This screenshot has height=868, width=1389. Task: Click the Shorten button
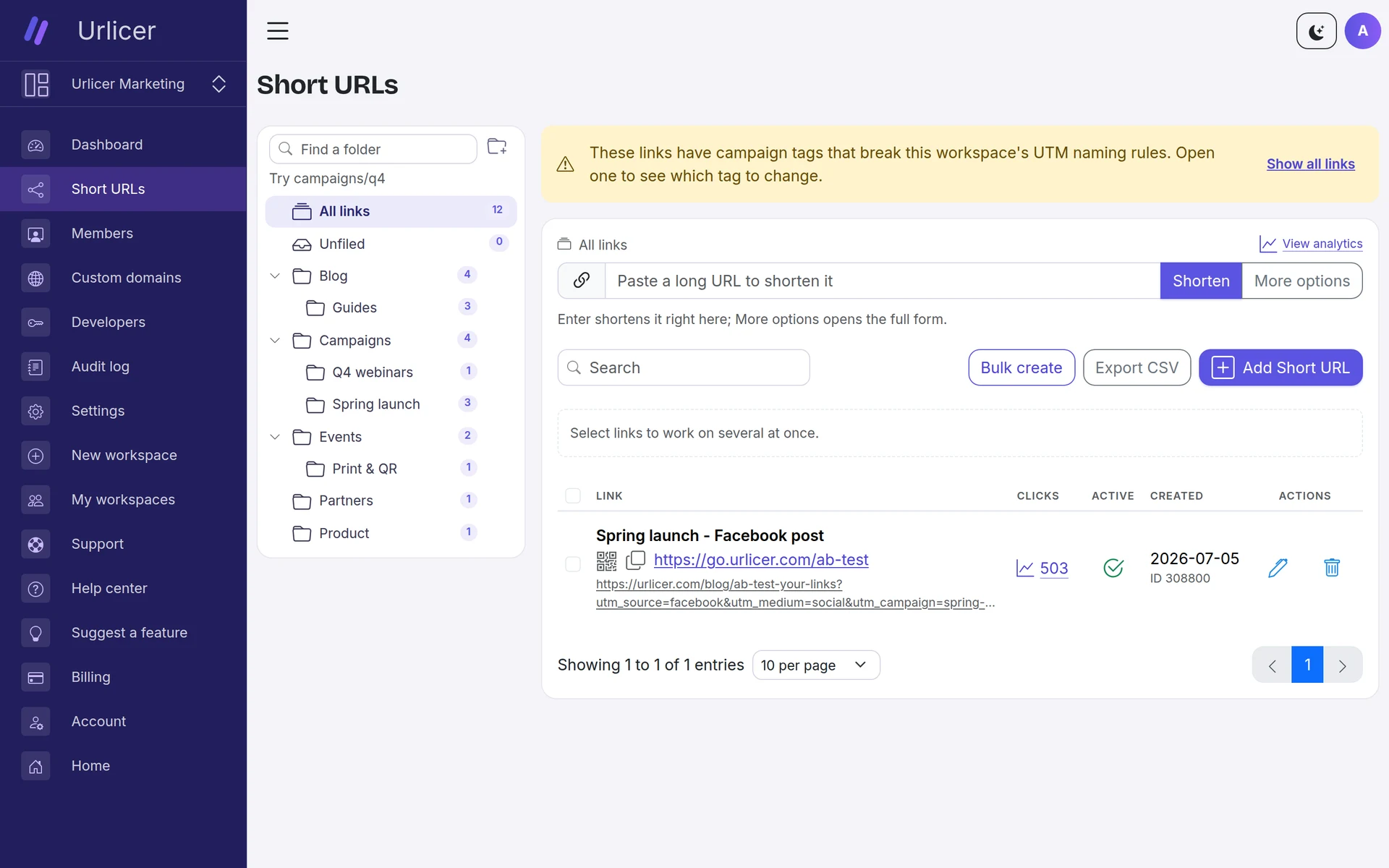[1201, 281]
